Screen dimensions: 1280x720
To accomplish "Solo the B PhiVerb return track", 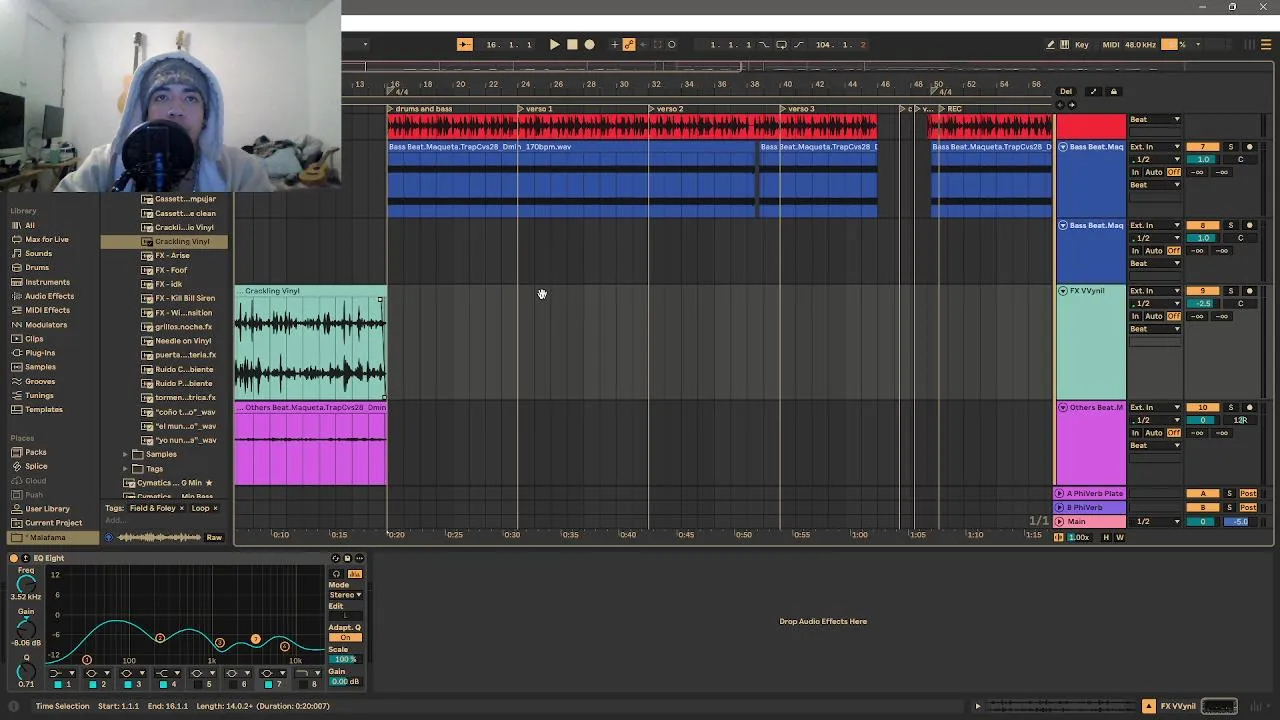I will [1231, 508].
